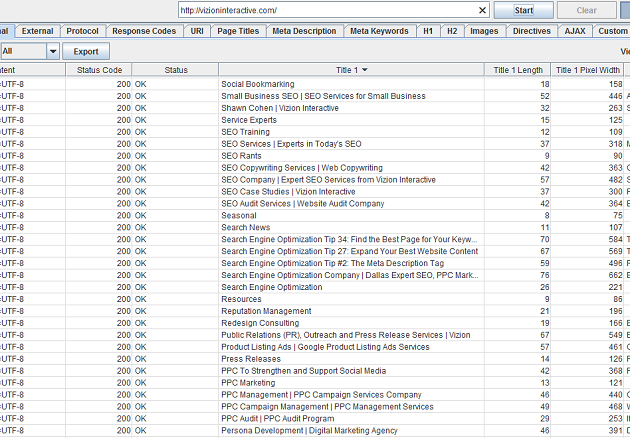Click the Clear button
Screen dimensions: 630x438
[587, 10]
